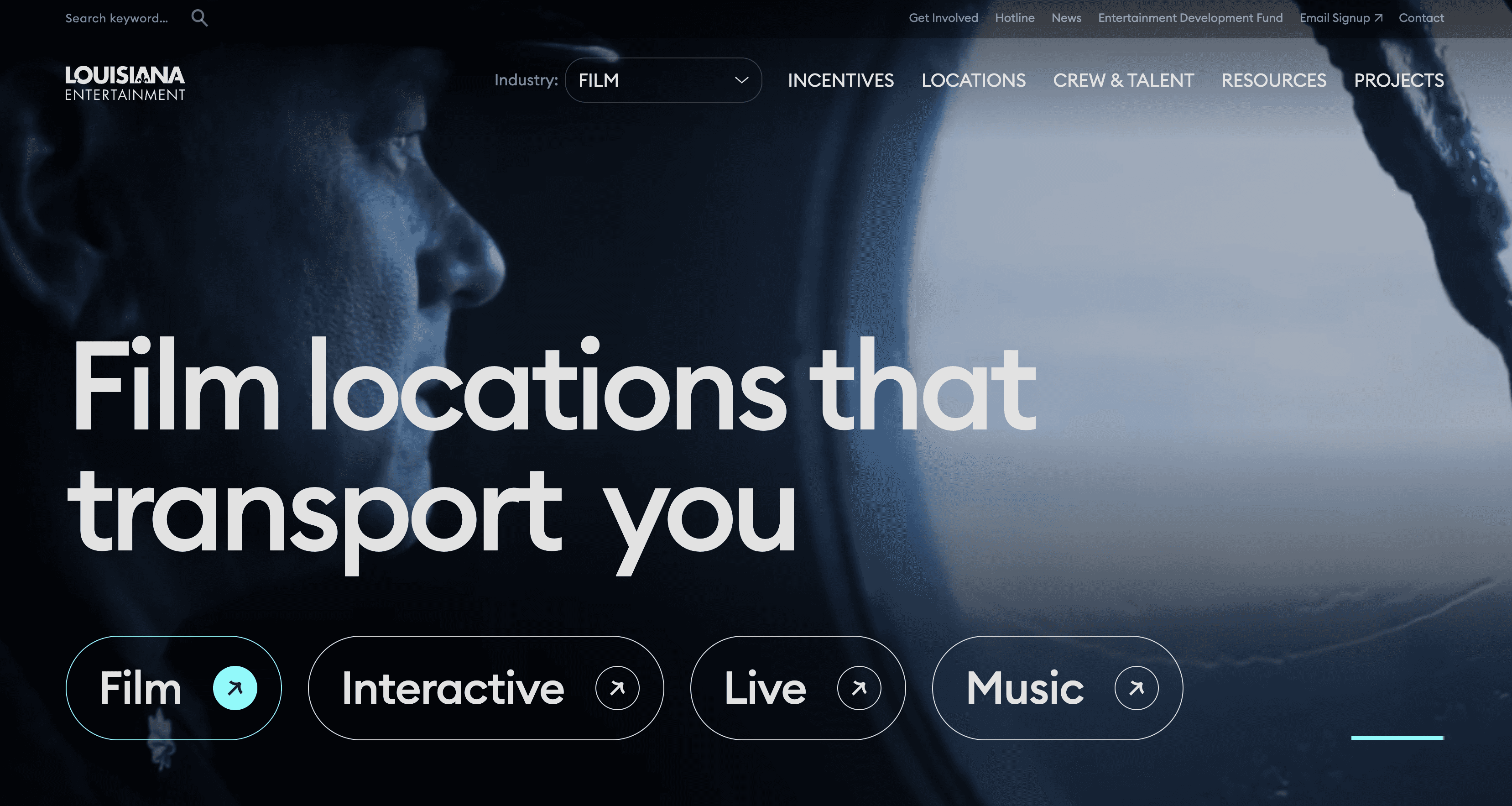Click the search magnifier icon

pyautogui.click(x=199, y=18)
